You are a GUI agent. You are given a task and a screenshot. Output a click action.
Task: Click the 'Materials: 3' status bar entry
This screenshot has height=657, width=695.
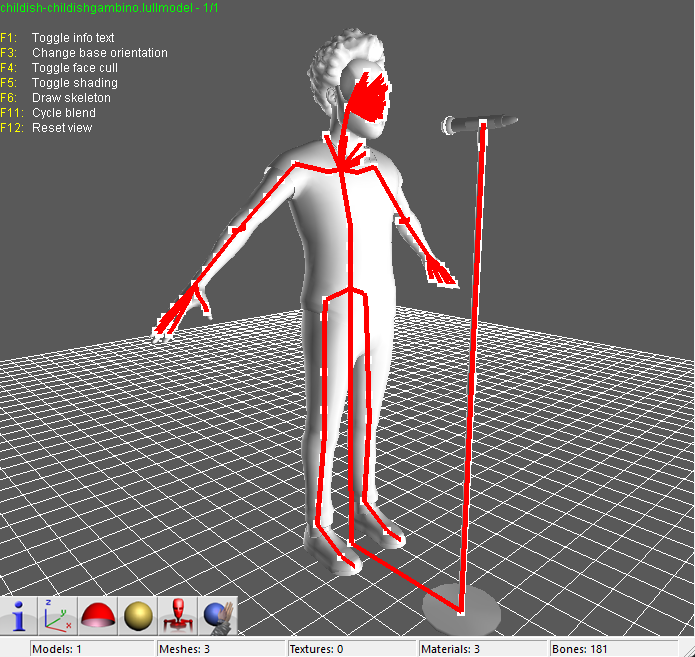pyautogui.click(x=482, y=649)
